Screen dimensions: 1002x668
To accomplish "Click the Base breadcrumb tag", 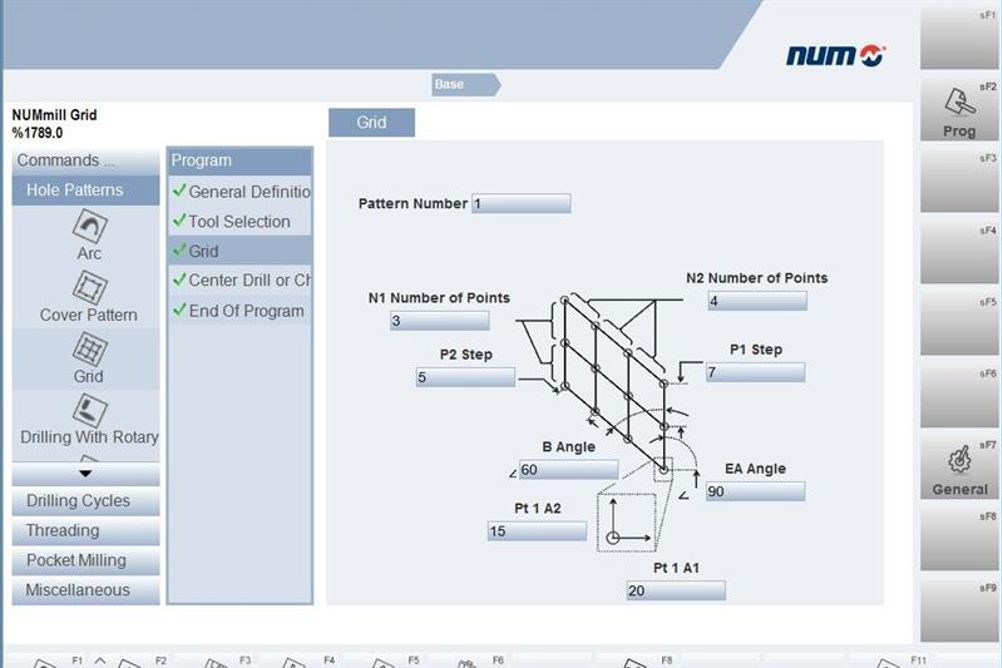I will click(x=466, y=84).
